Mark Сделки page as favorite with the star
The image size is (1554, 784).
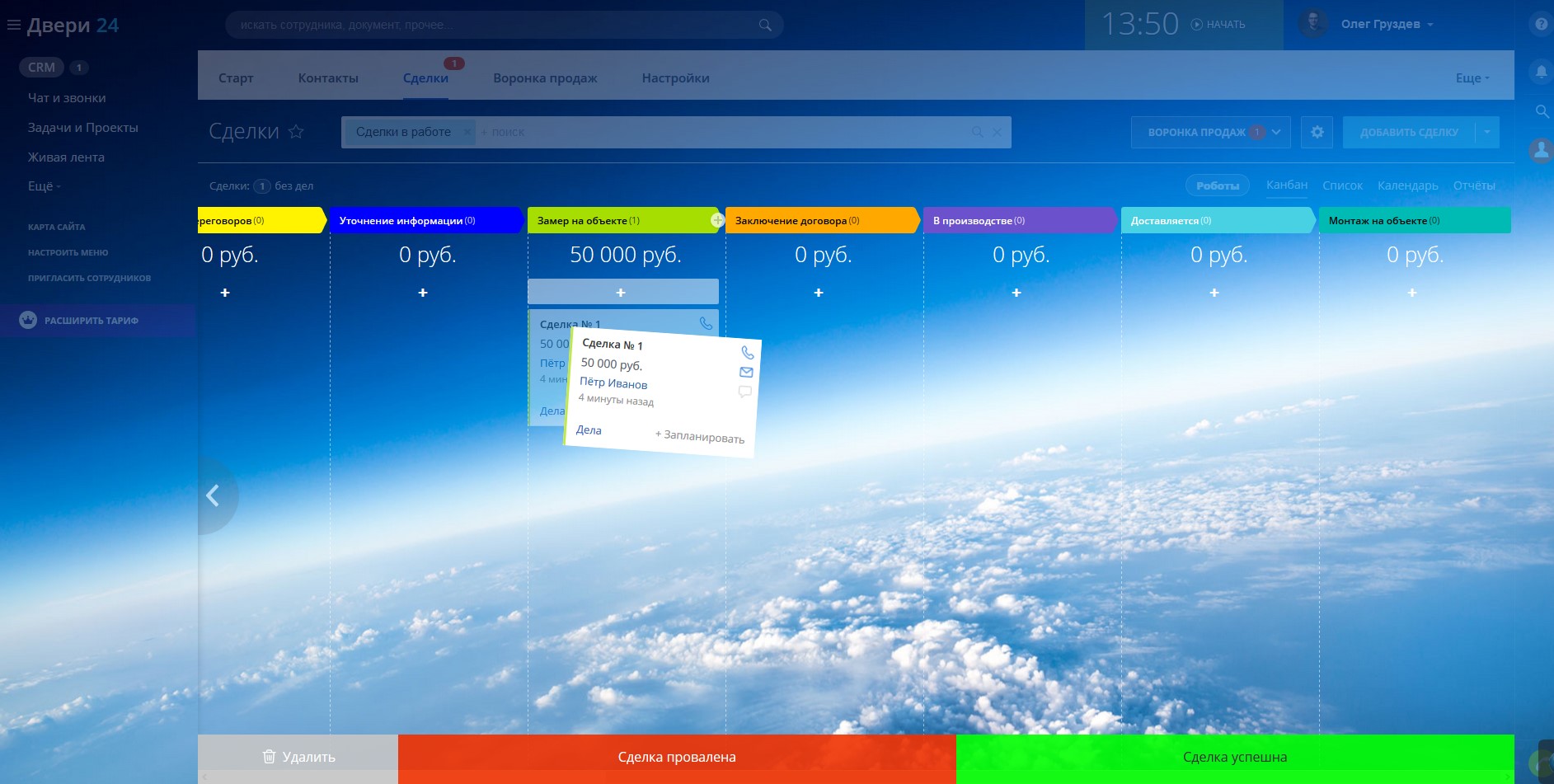pyautogui.click(x=296, y=131)
